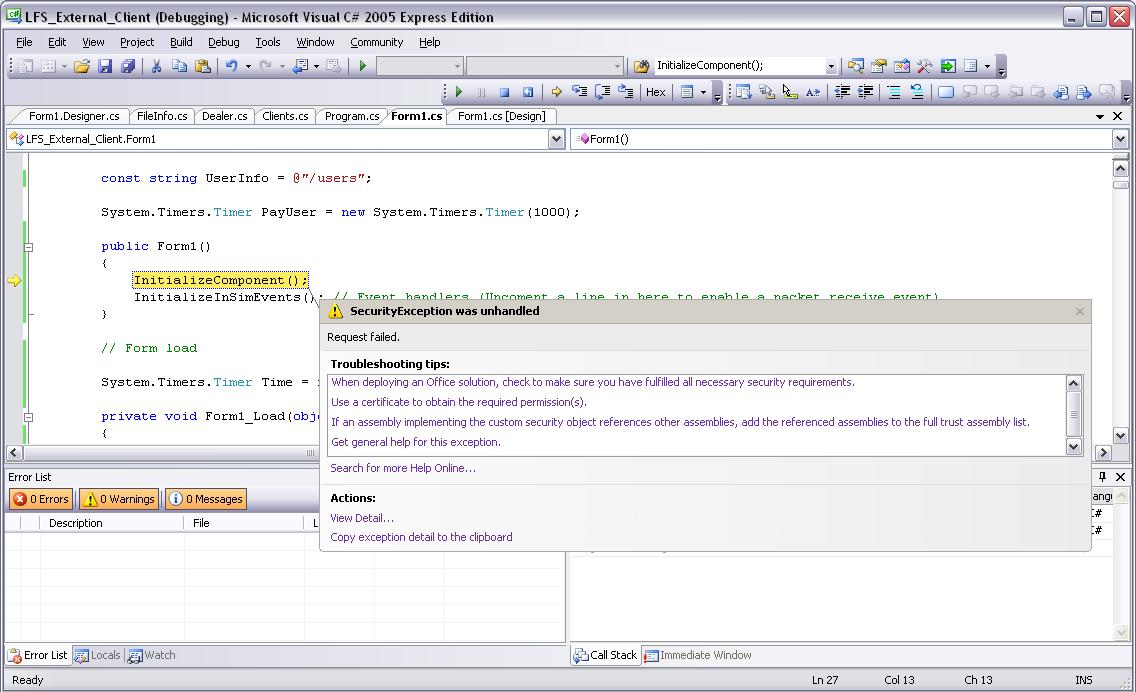The height and width of the screenshot is (692, 1136).
Task: Click the Comment Out Selected Lines icon
Action: tap(894, 92)
